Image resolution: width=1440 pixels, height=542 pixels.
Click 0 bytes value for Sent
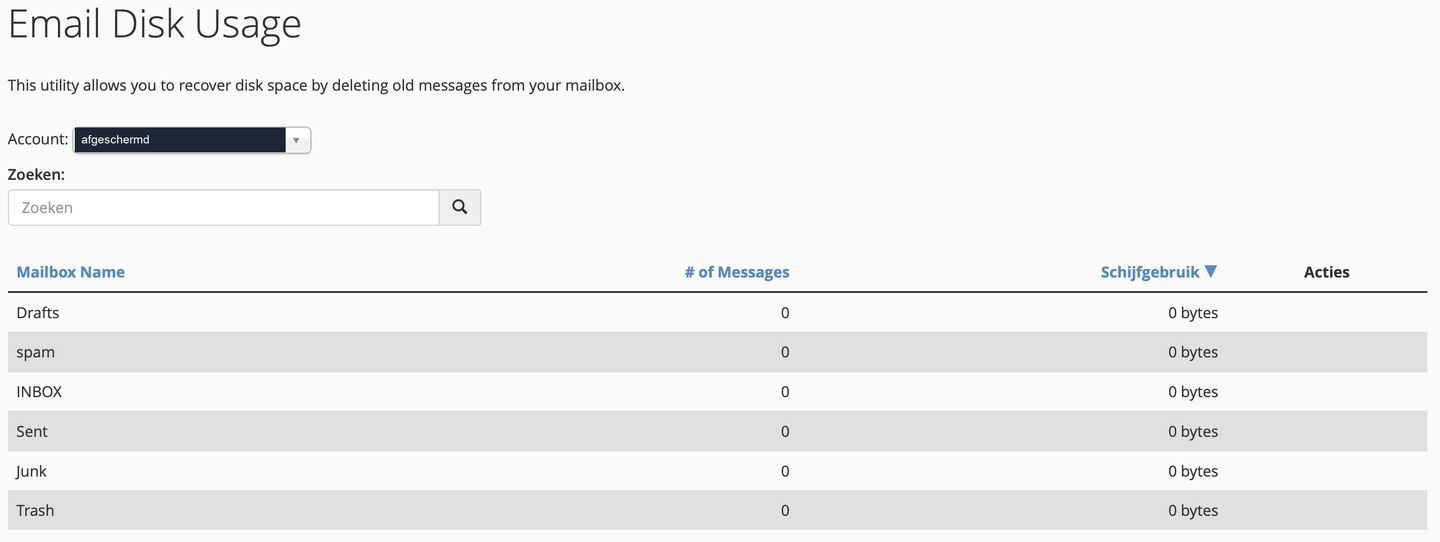pyautogui.click(x=1193, y=431)
